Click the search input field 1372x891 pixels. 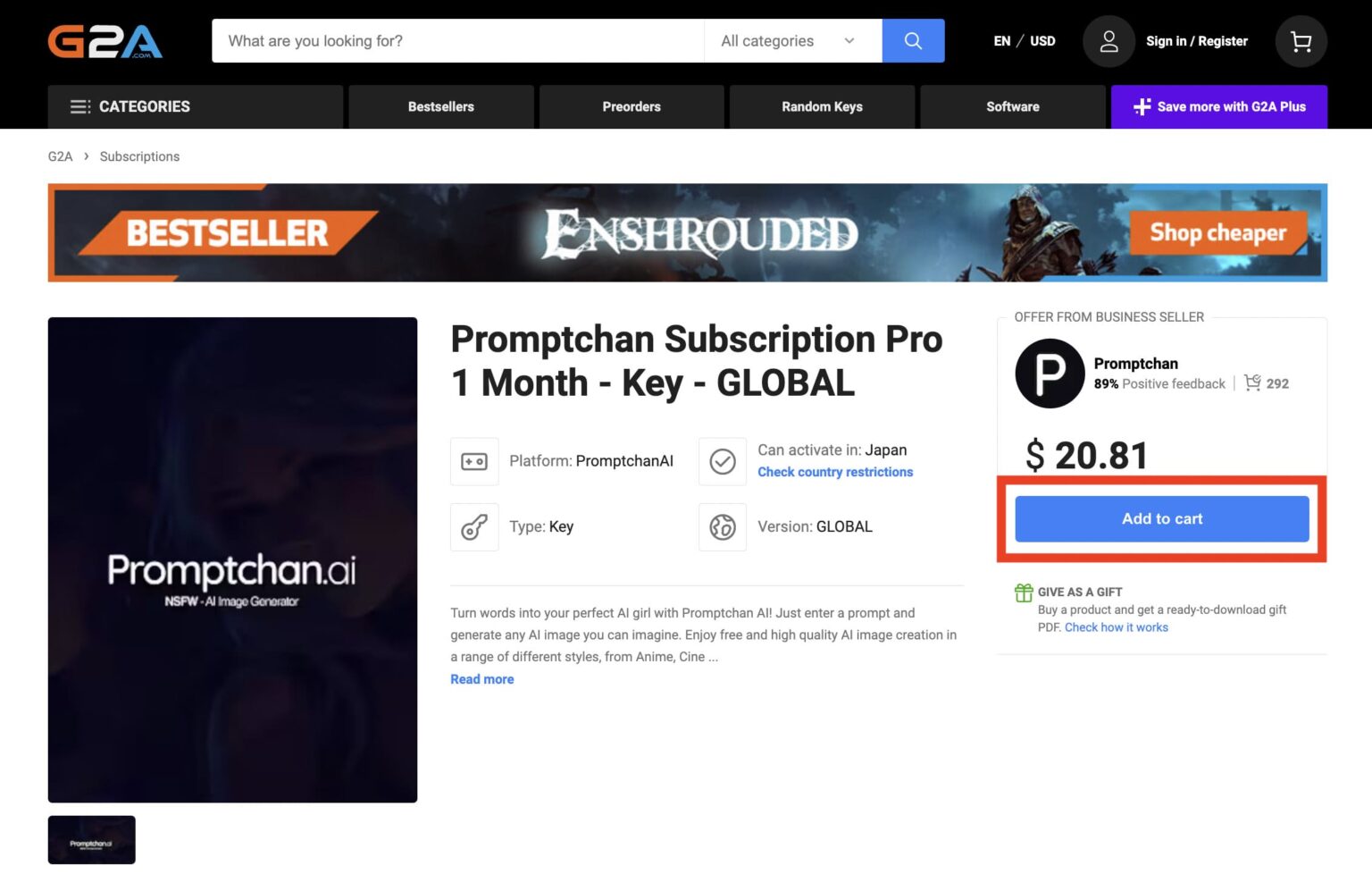pyautogui.click(x=457, y=41)
